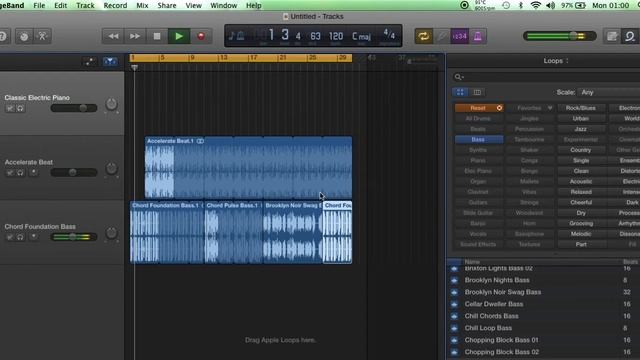The width and height of the screenshot is (640, 360).
Task: Preview Chill Loop Bass loop speaker icon
Action: coord(454,328)
